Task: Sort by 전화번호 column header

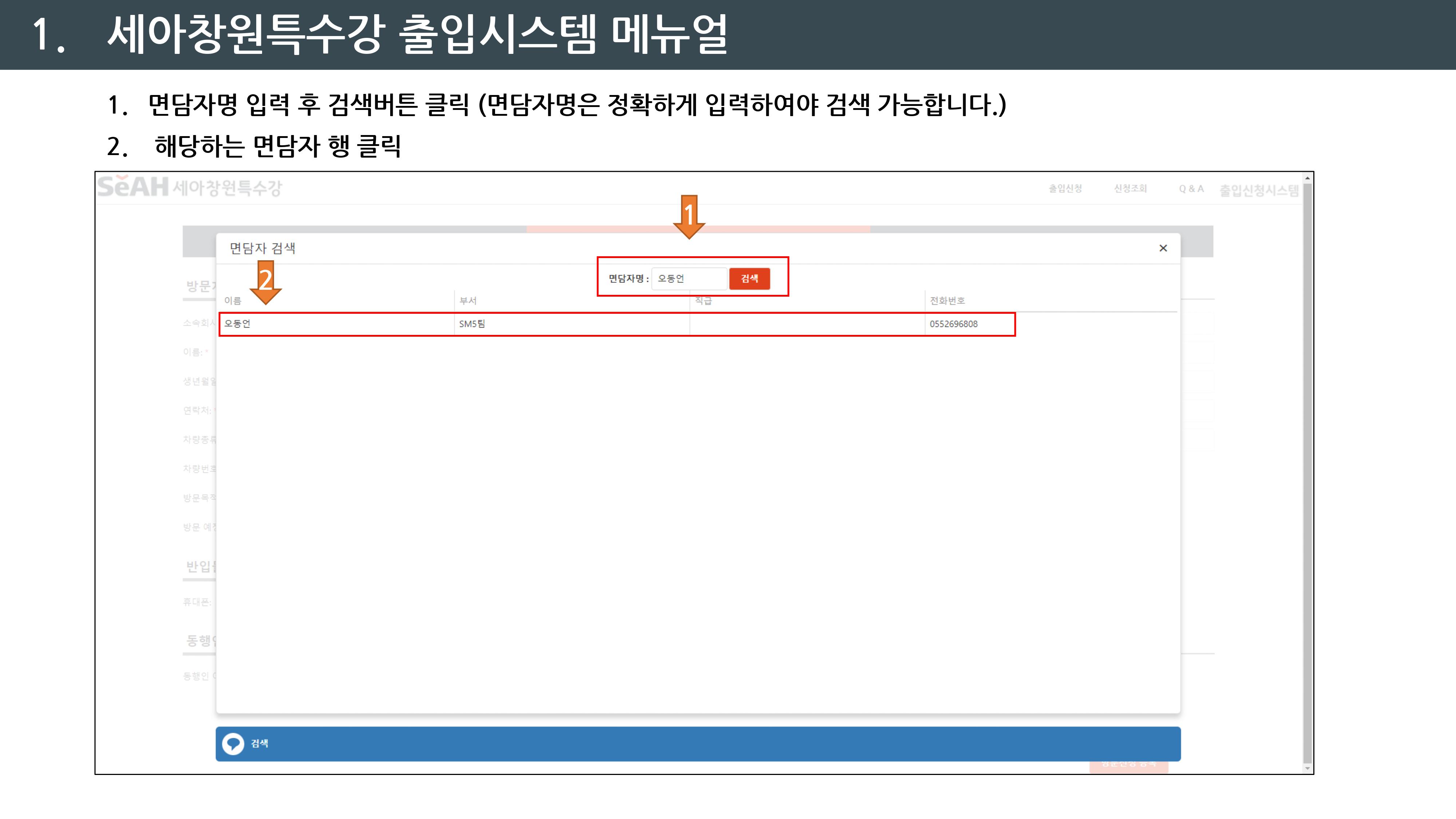Action: pos(947,301)
